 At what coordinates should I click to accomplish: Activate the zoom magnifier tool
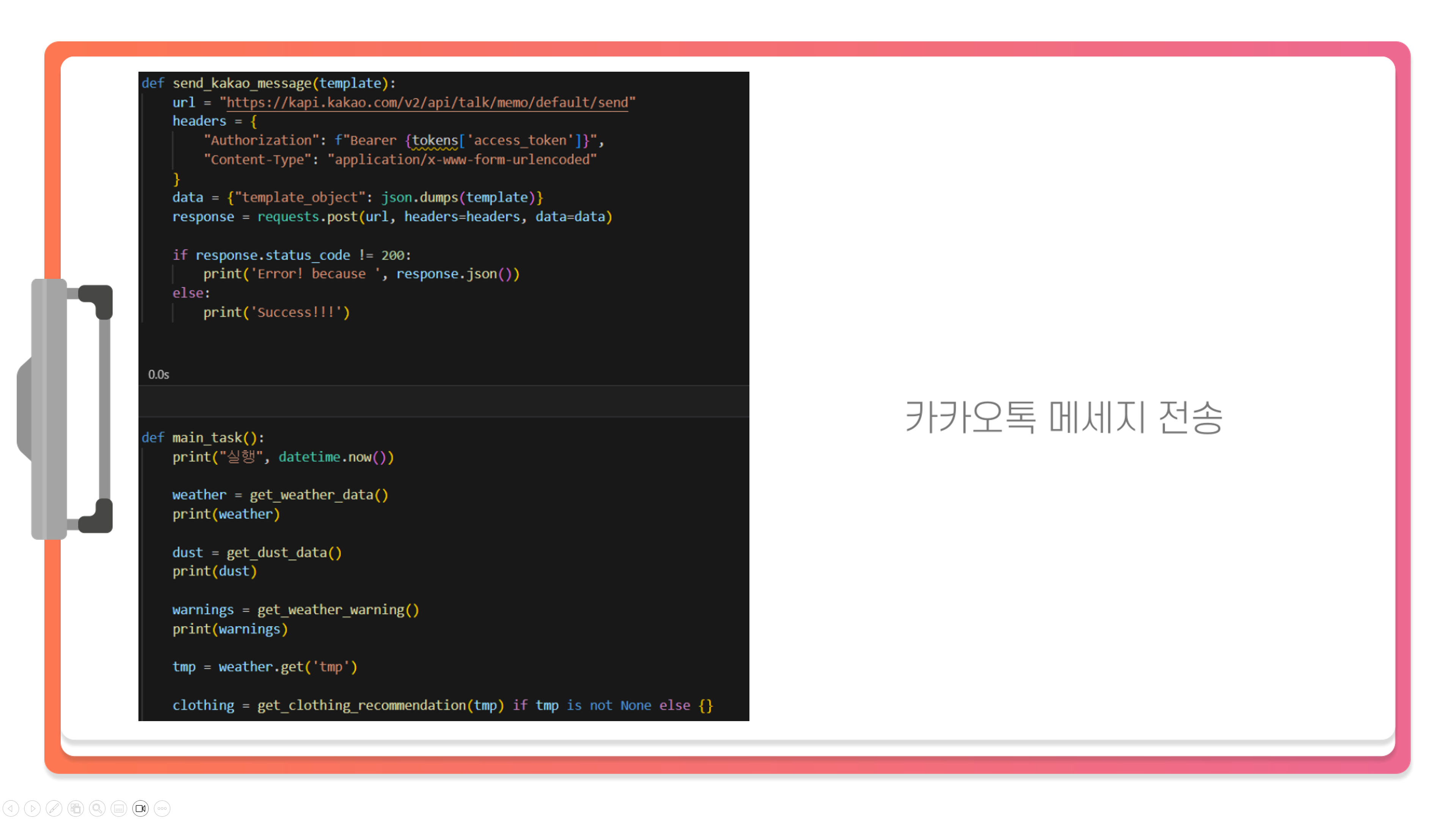pos(97,808)
